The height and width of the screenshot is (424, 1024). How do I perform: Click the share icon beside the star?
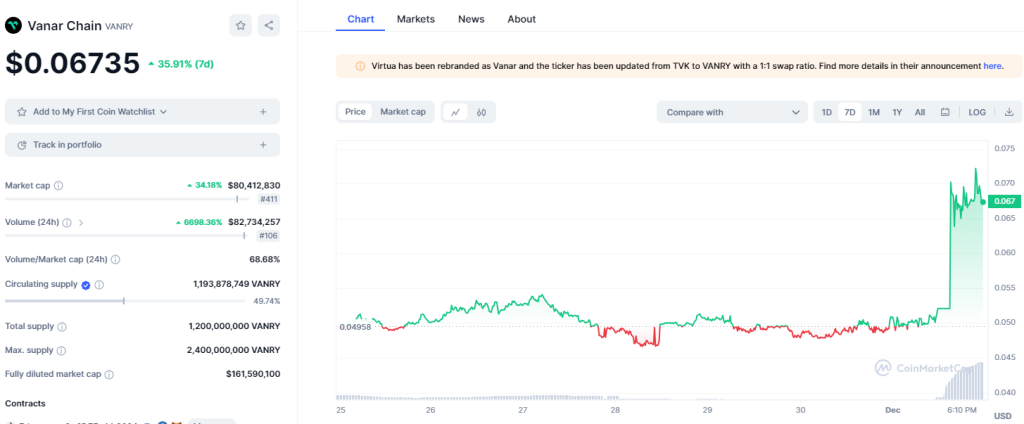(x=269, y=25)
